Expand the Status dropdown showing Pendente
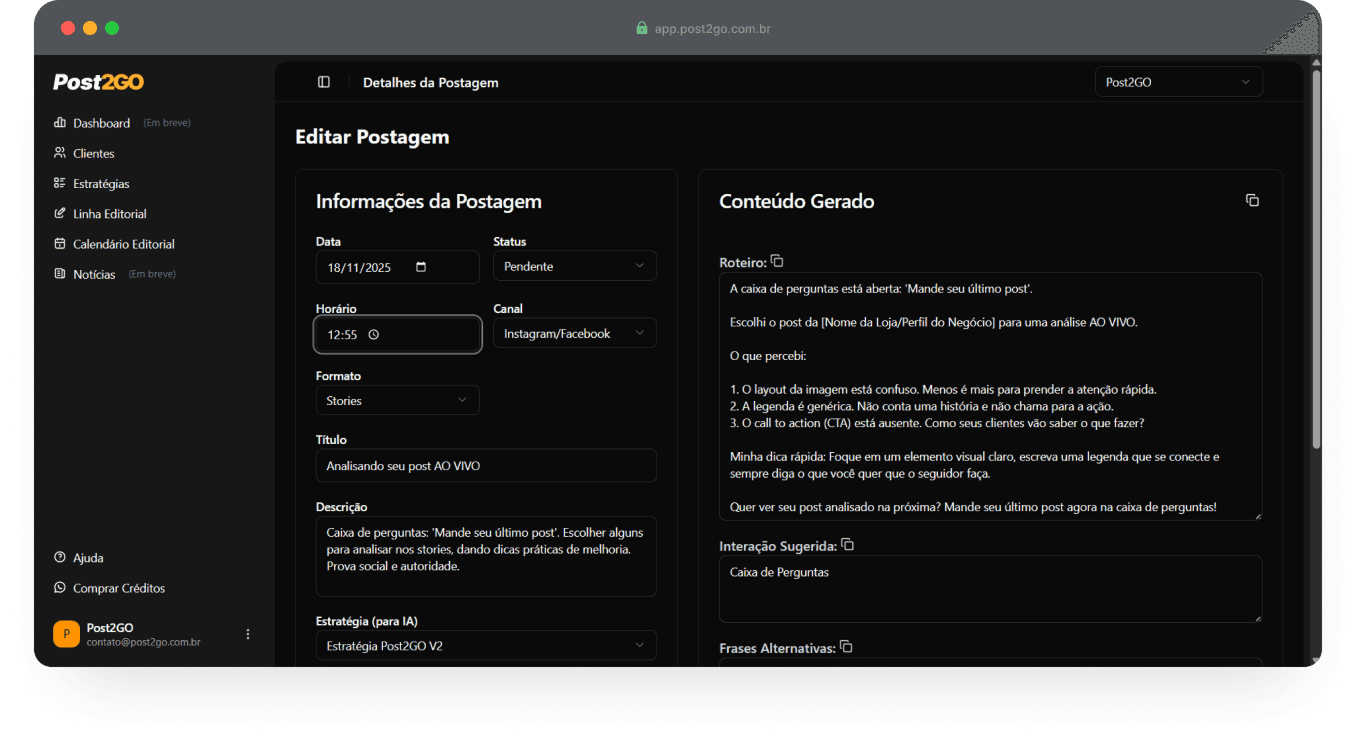The height and width of the screenshot is (743, 1363). point(574,266)
